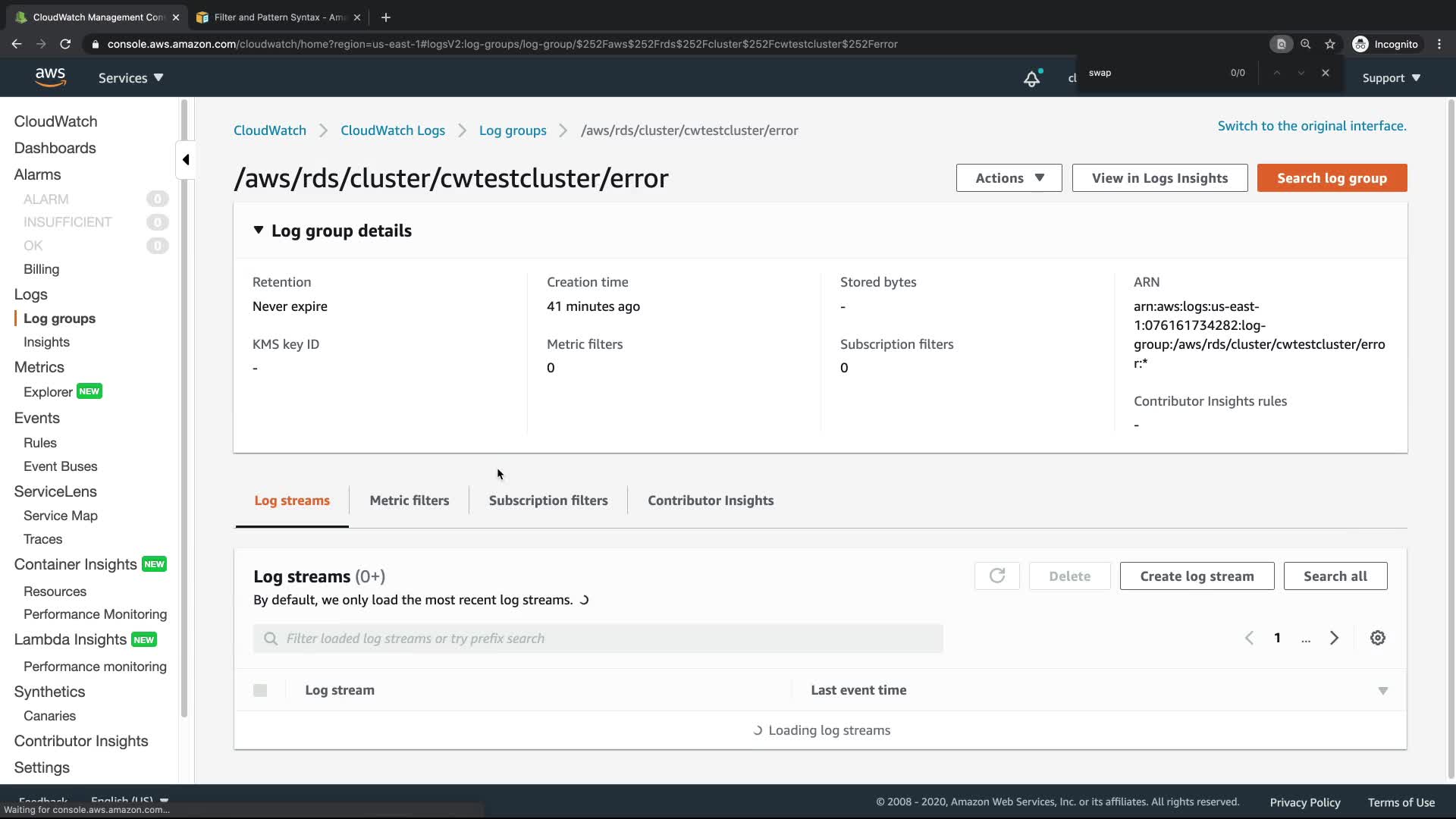This screenshot has height=819, width=1456.
Task: Click Switch to the original interface link
Action: tap(1311, 126)
